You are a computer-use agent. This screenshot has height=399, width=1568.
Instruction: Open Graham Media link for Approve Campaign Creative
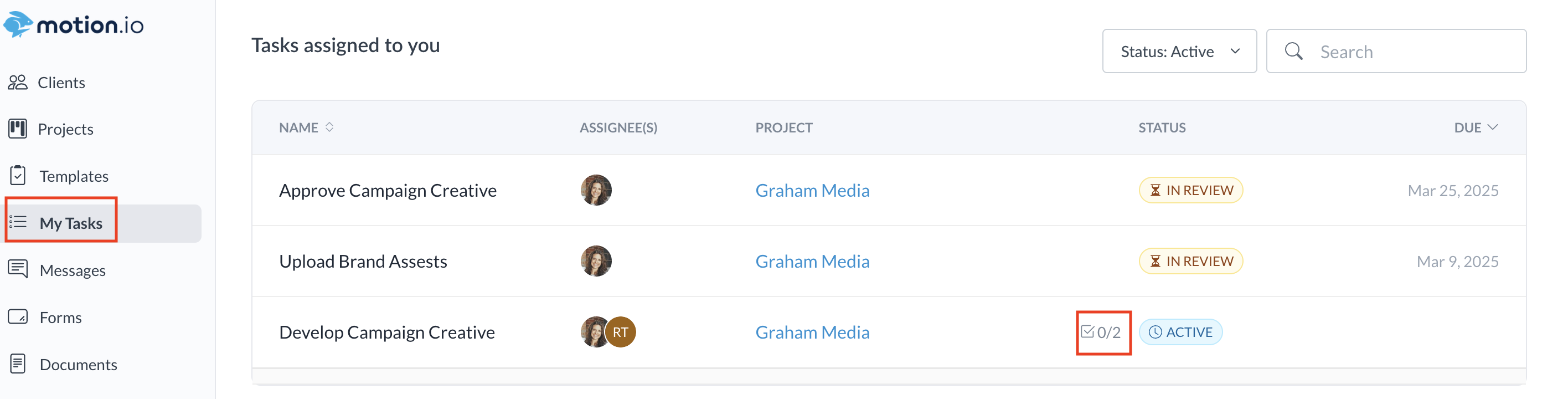tap(812, 190)
